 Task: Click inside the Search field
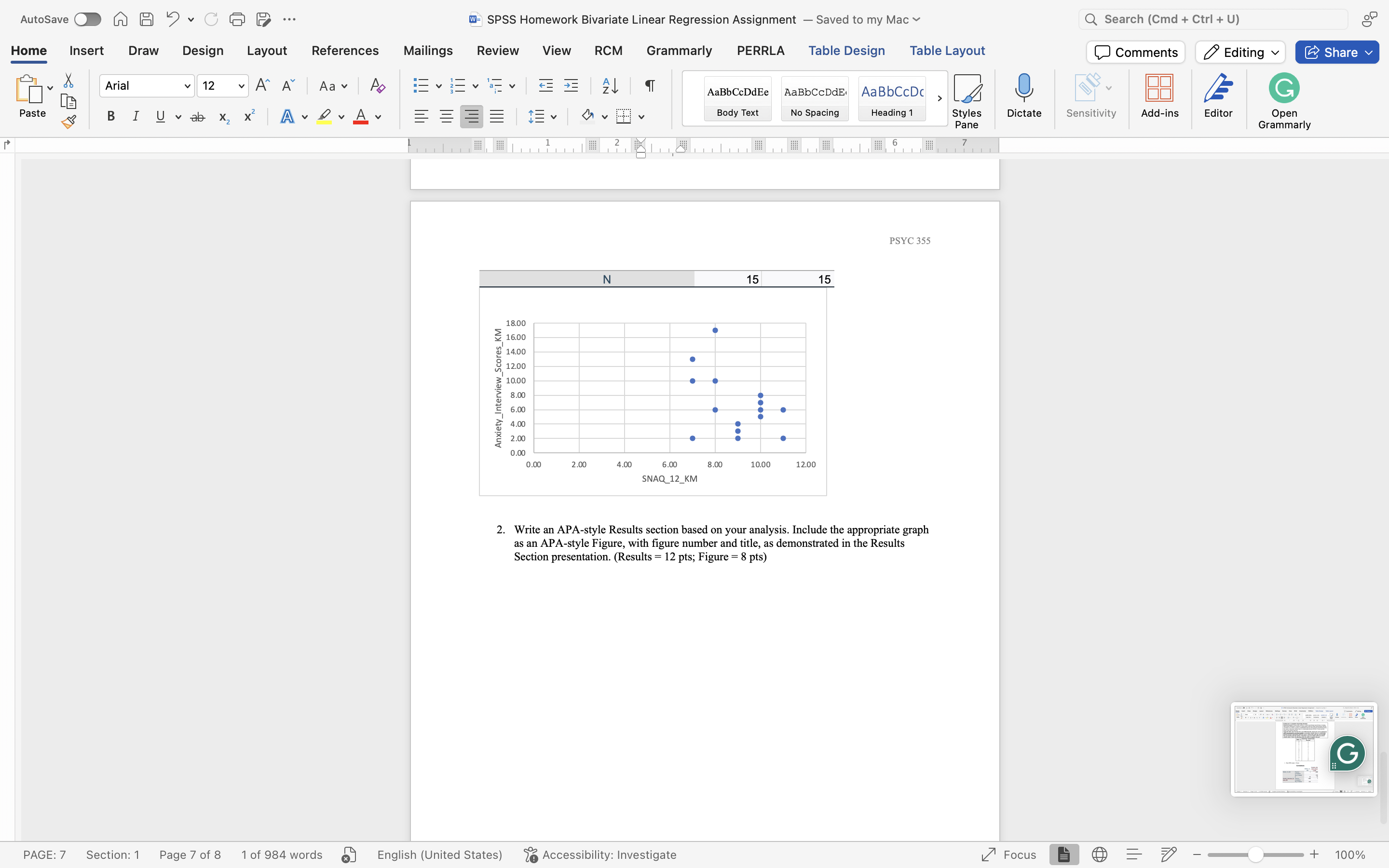point(1211,19)
